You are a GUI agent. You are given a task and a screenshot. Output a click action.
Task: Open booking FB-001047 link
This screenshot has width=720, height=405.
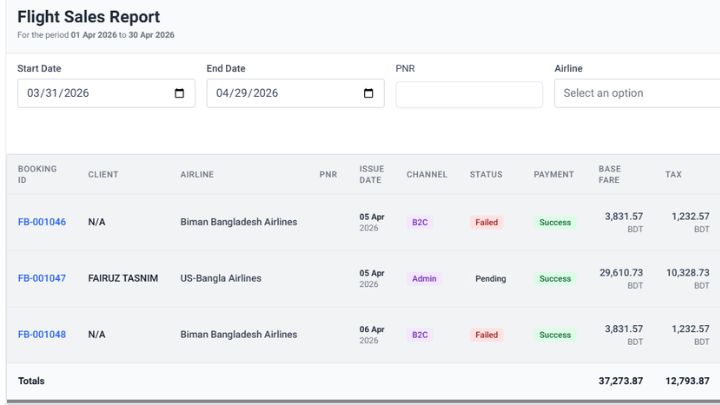tap(42, 279)
